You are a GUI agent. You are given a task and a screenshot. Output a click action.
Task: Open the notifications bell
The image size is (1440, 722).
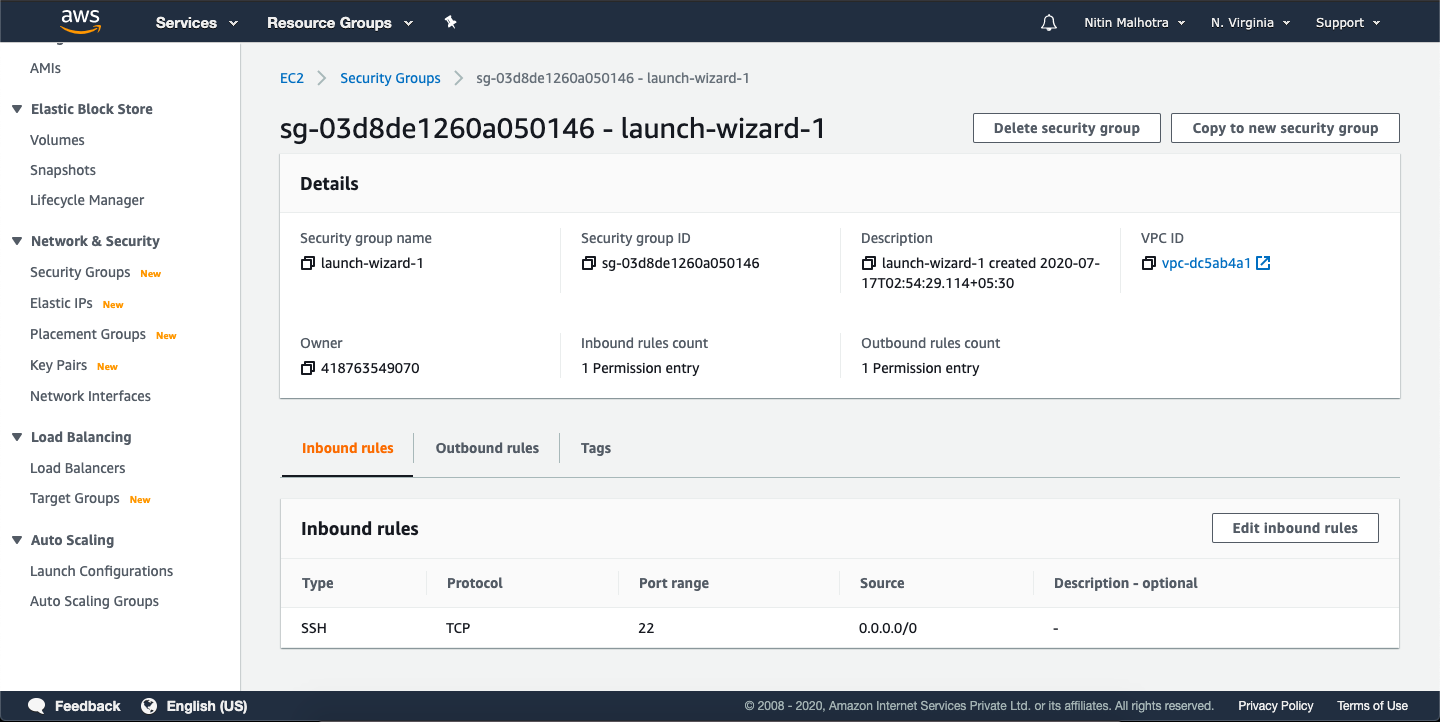click(x=1049, y=22)
